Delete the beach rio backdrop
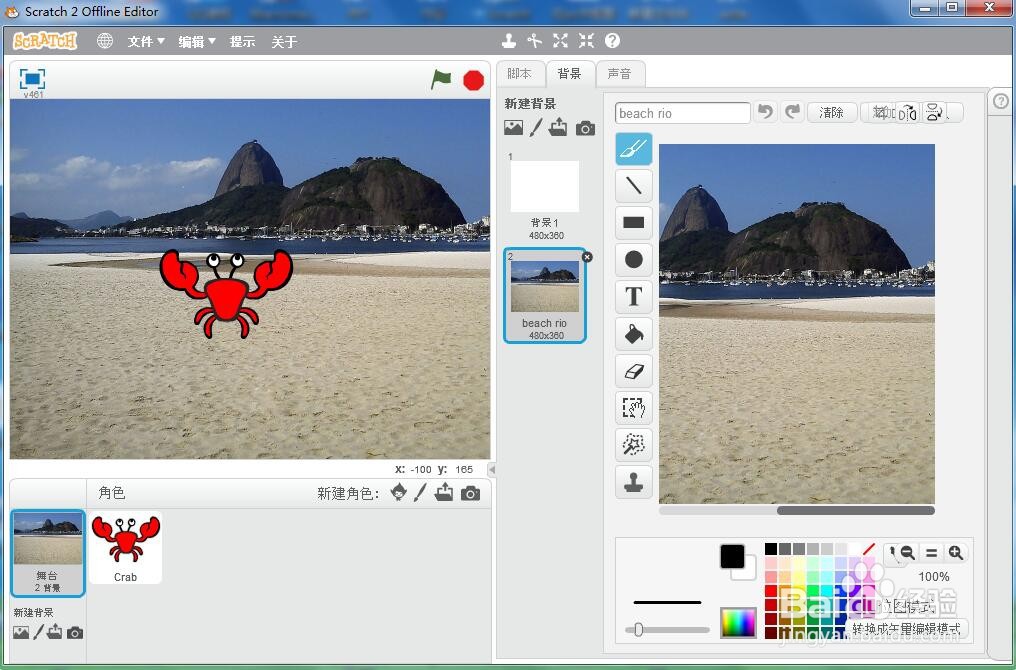This screenshot has height=670, width=1016. [x=587, y=257]
